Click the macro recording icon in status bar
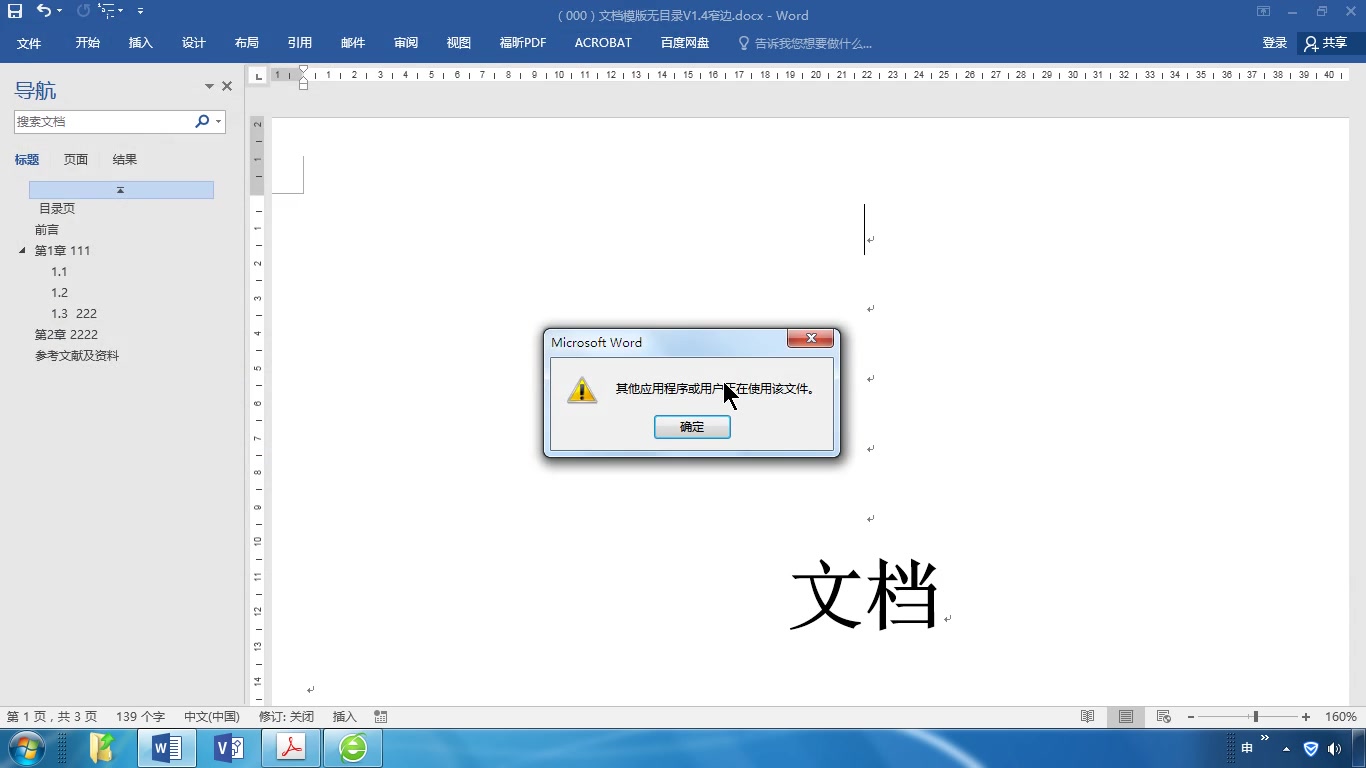Screen dimensions: 1366x768 380,716
